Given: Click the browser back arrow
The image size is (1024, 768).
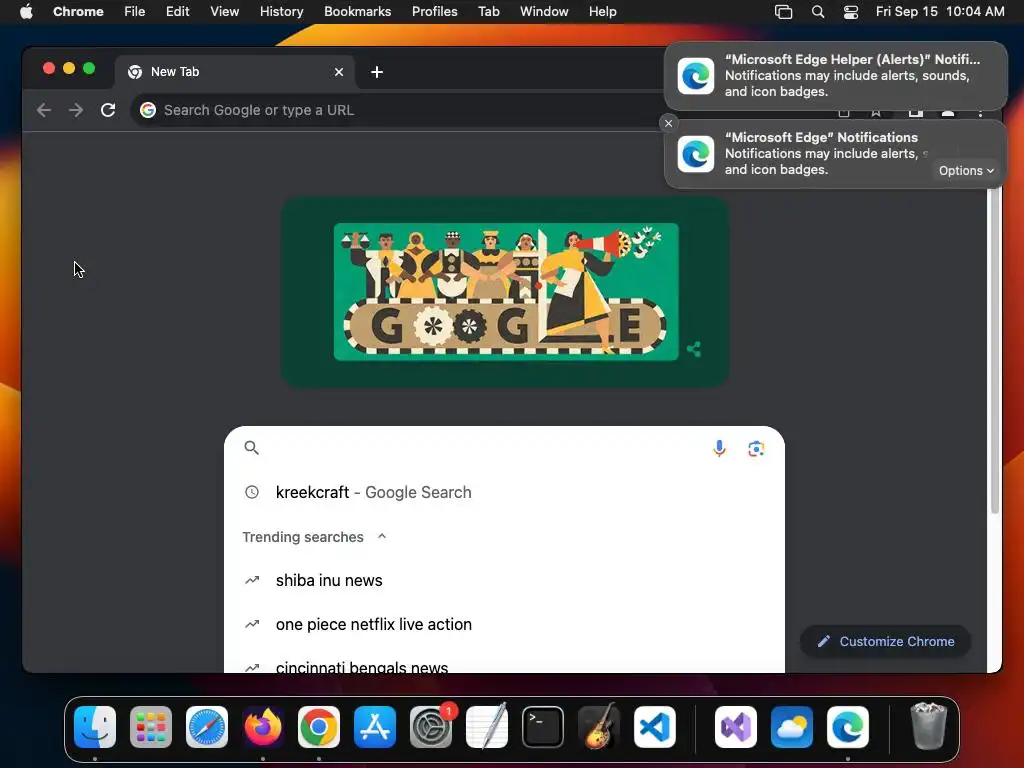Looking at the screenshot, I should pyautogui.click(x=44, y=110).
